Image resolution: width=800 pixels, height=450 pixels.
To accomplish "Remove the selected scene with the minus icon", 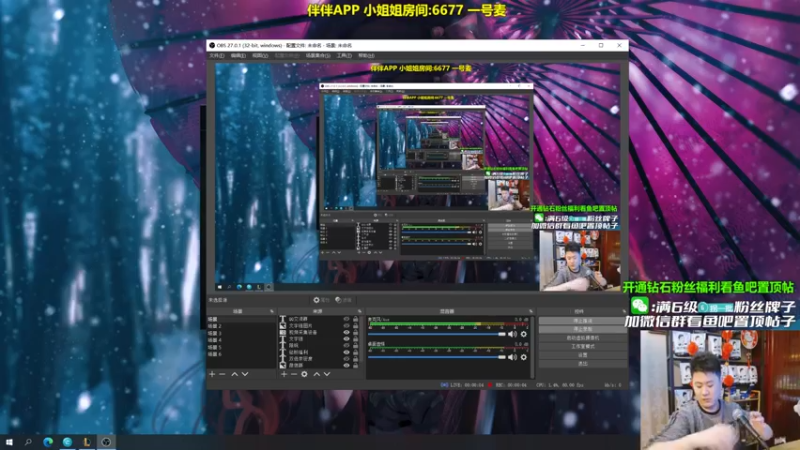I will coord(222,374).
